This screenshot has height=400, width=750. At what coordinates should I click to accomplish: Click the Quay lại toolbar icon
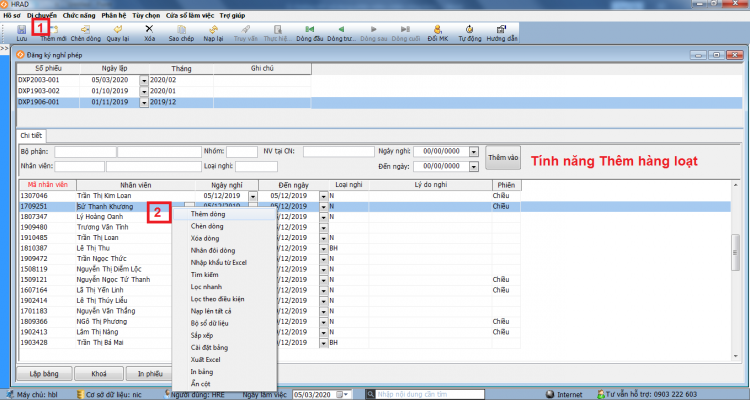[118, 29]
